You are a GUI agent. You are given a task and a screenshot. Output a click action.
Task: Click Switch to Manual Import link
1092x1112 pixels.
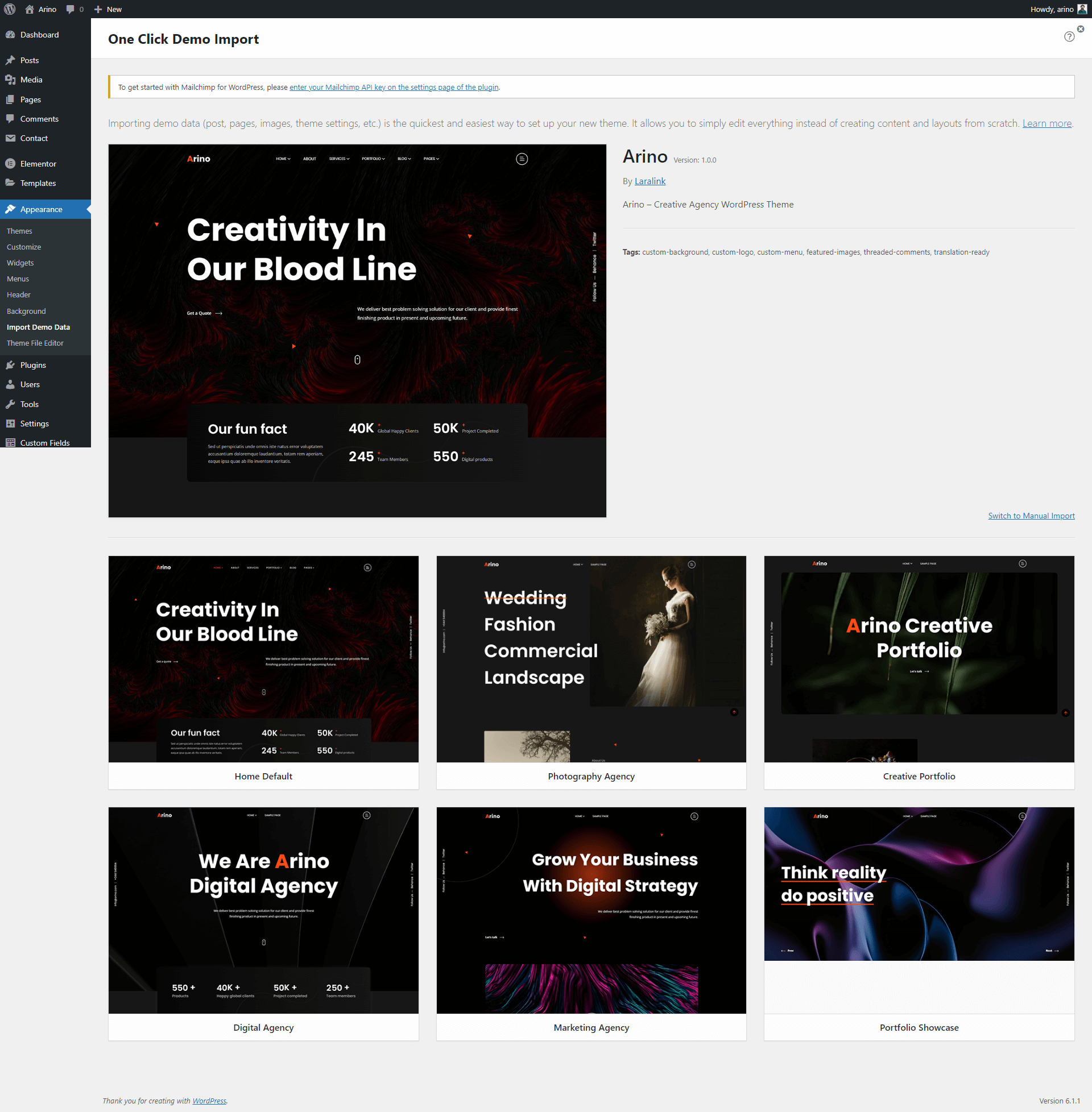[1031, 516]
